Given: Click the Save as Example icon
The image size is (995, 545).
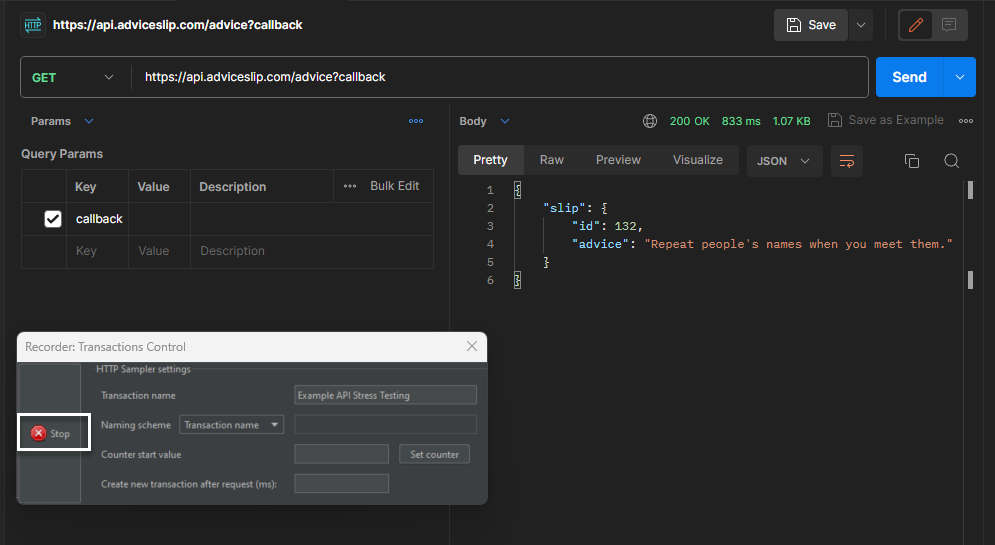Looking at the screenshot, I should (x=835, y=121).
